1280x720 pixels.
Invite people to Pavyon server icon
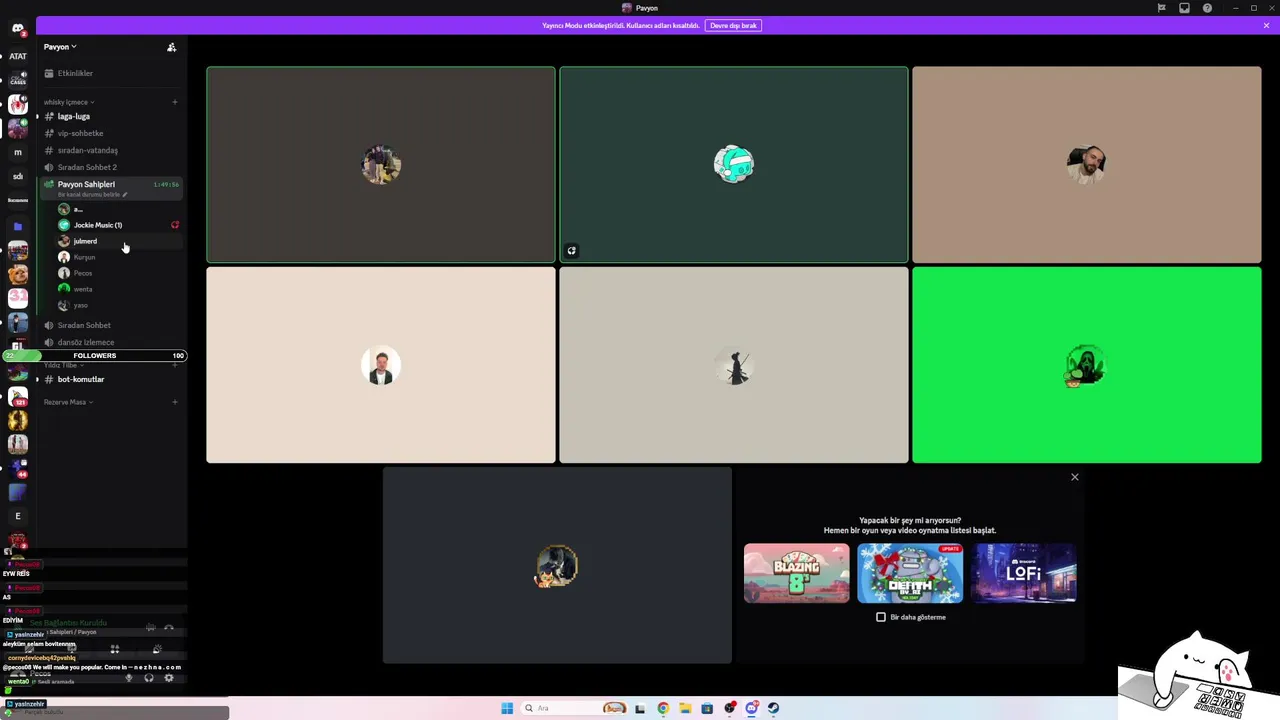click(171, 47)
